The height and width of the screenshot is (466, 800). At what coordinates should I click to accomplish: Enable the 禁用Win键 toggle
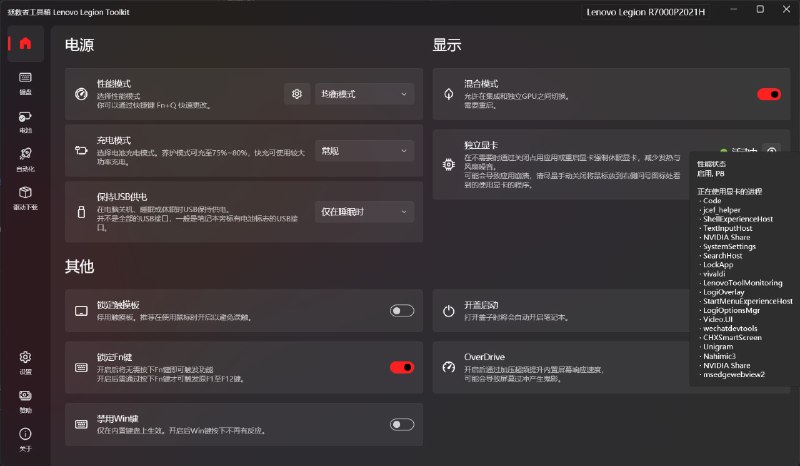[x=402, y=424]
